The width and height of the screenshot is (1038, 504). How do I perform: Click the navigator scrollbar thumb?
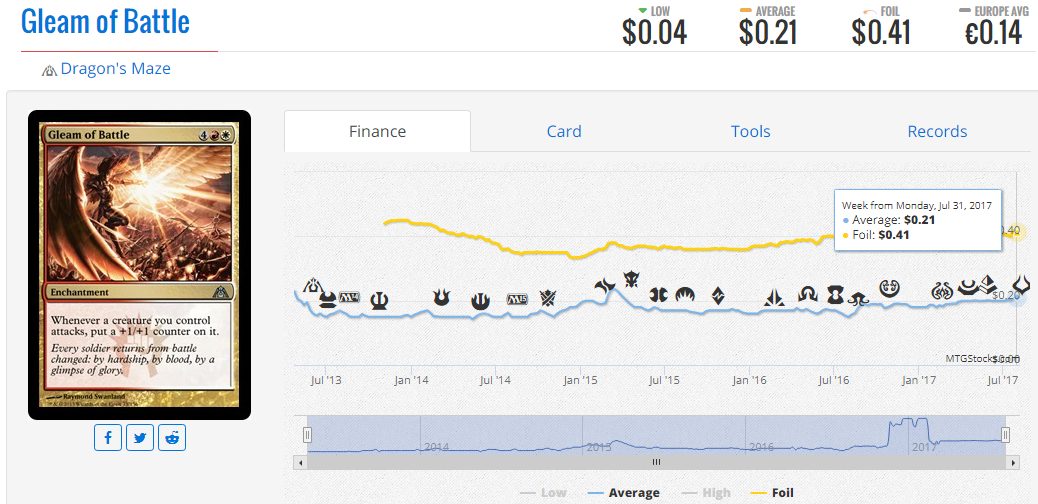coord(656,462)
